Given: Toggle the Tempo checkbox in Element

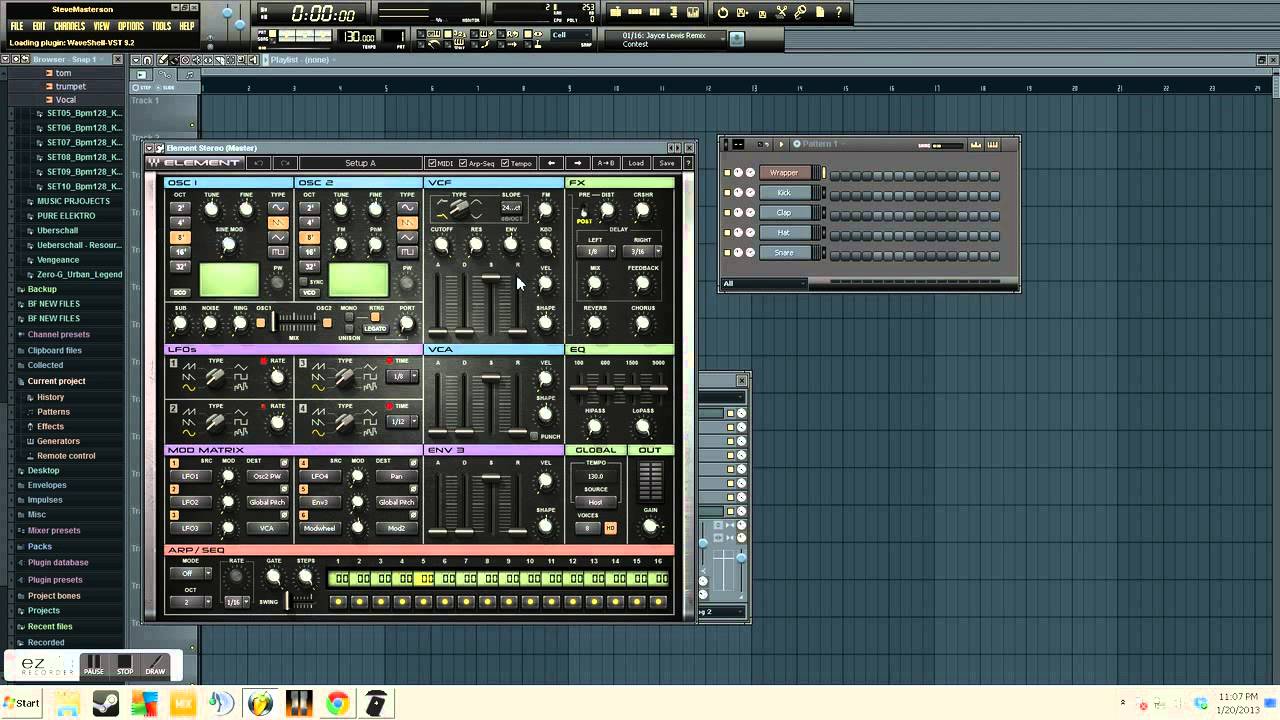Looking at the screenshot, I should pyautogui.click(x=505, y=163).
